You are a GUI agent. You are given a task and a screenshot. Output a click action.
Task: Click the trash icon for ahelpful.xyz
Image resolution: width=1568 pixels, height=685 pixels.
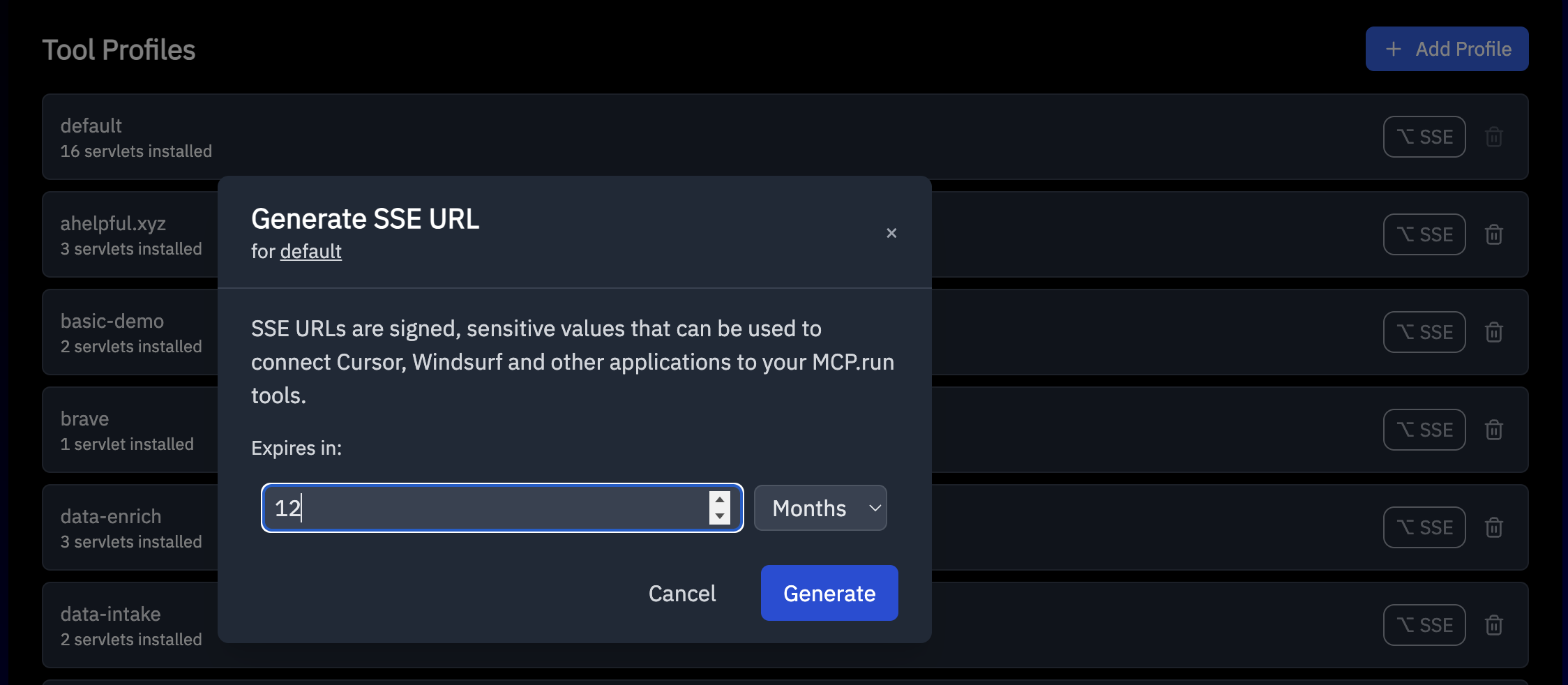click(x=1493, y=234)
